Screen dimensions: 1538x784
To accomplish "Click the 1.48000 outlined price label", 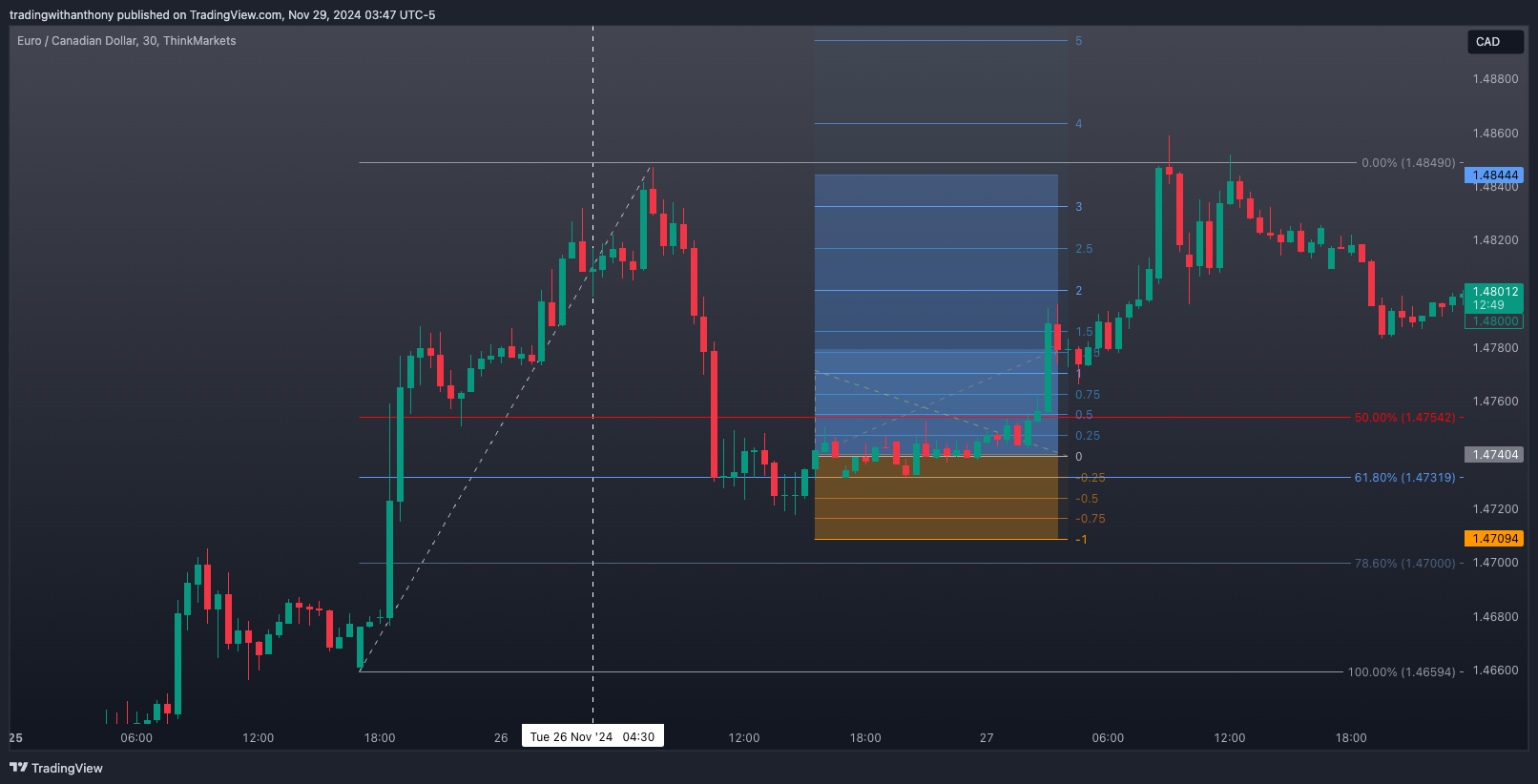I will (1494, 321).
